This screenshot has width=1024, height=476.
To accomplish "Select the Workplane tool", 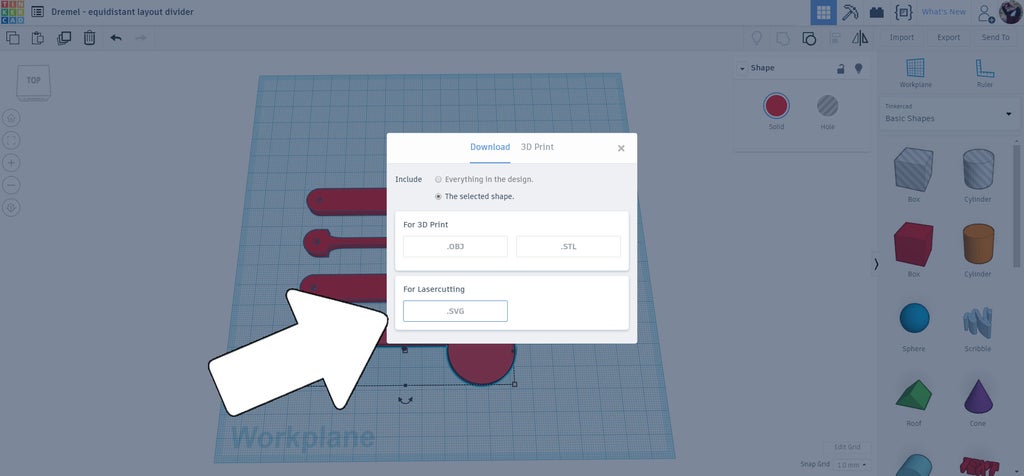I will click(916, 72).
